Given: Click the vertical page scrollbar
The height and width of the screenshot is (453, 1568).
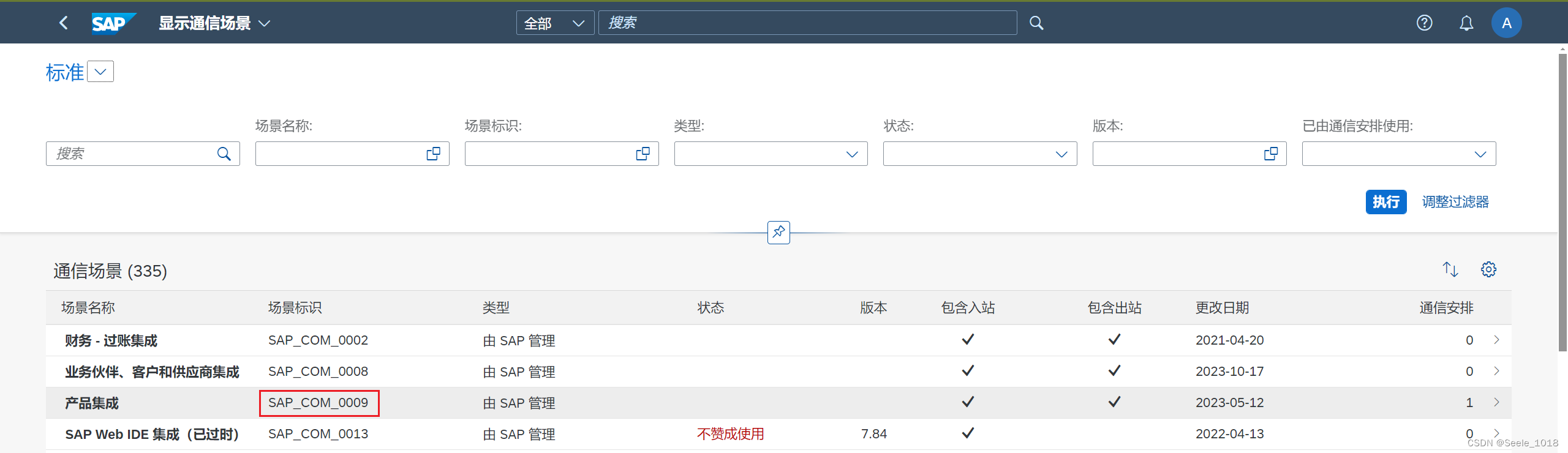Looking at the screenshot, I should 1563,202.
